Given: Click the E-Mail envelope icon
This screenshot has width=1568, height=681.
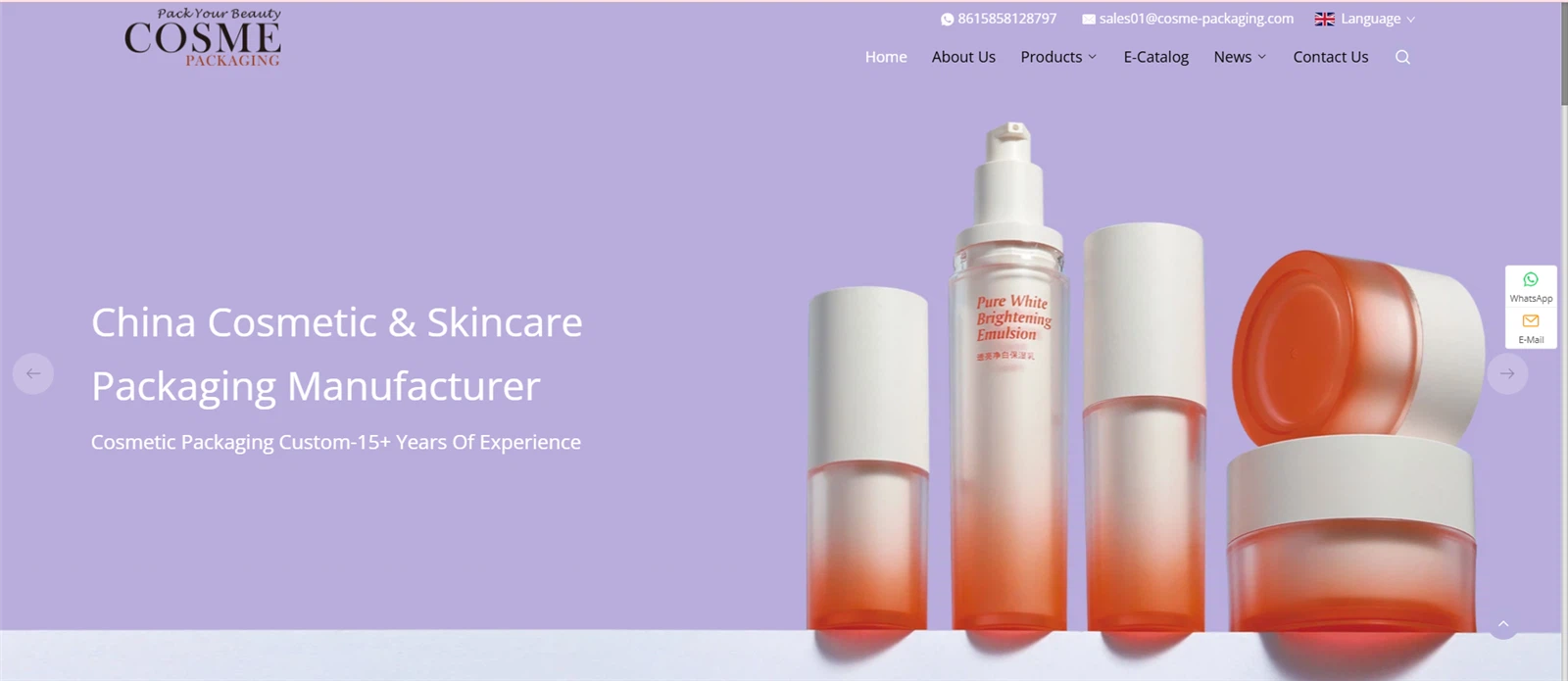Looking at the screenshot, I should [x=1531, y=320].
